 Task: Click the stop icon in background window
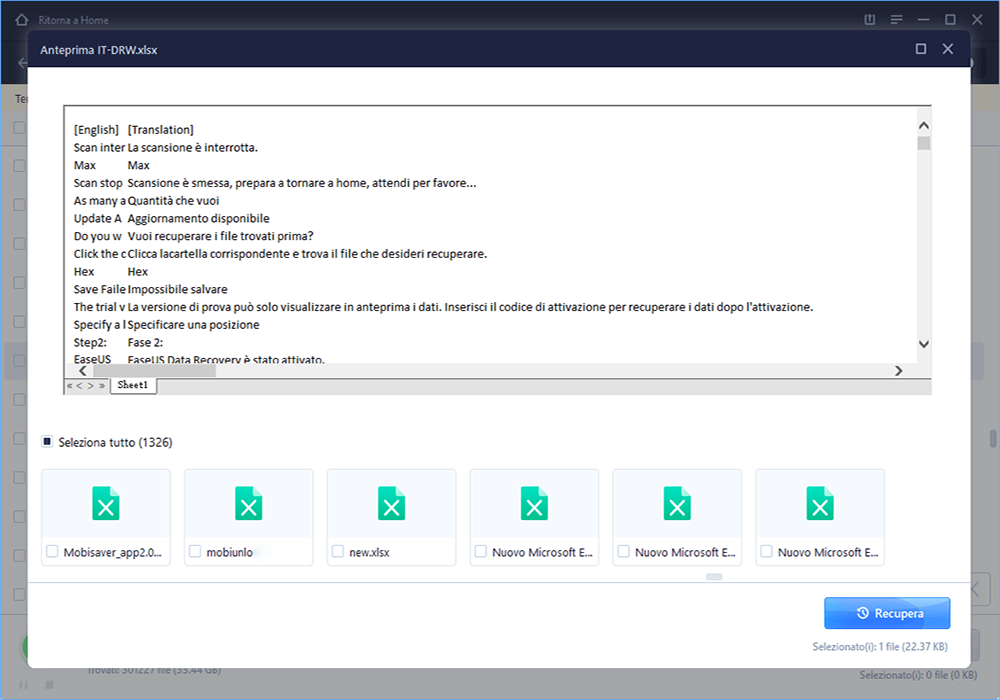(x=50, y=685)
